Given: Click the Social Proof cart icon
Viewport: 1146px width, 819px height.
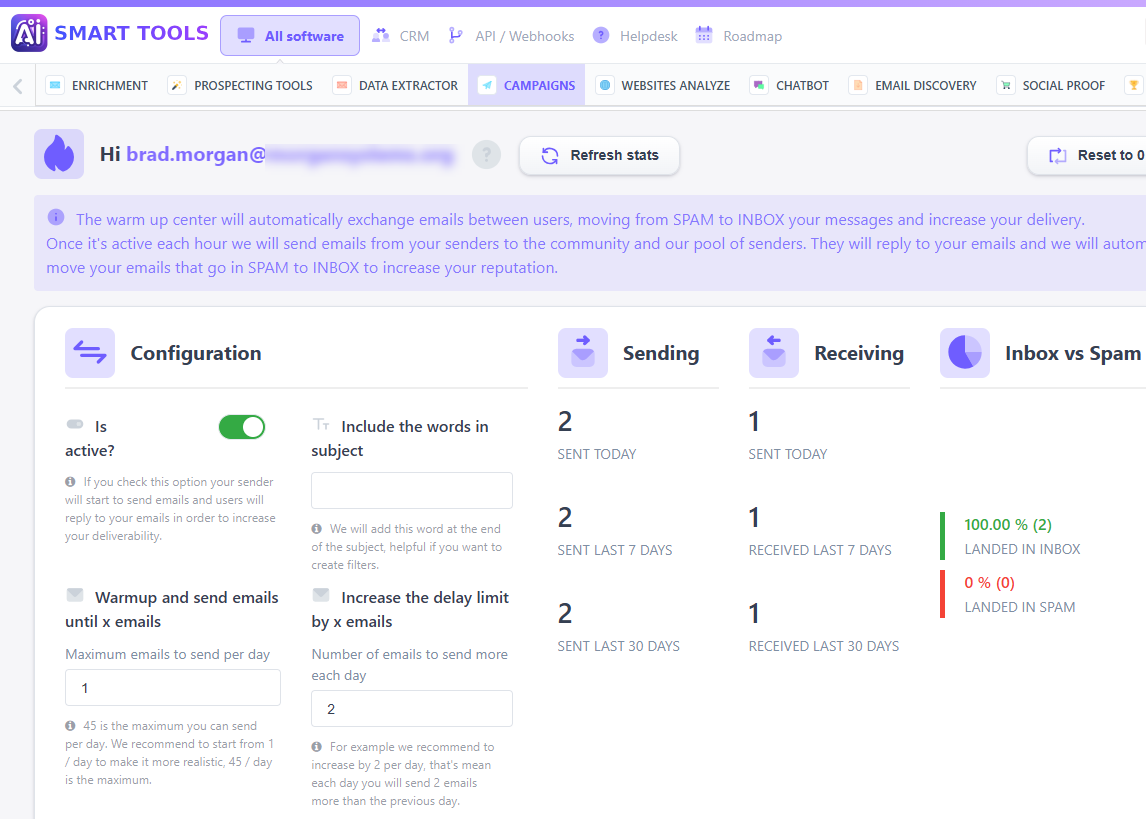Looking at the screenshot, I should 1006,85.
